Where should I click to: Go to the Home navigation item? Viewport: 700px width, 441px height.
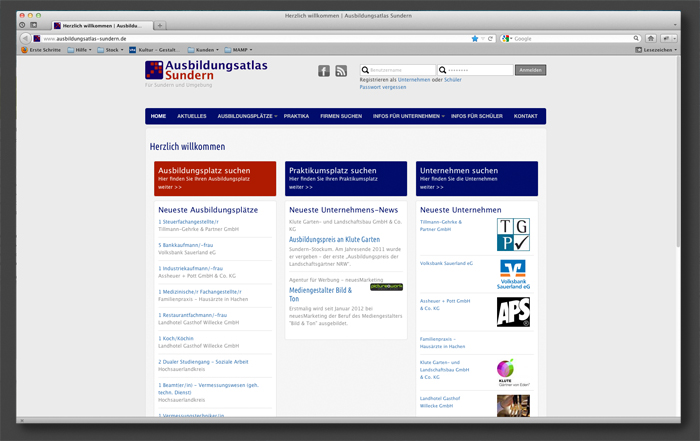(158, 116)
